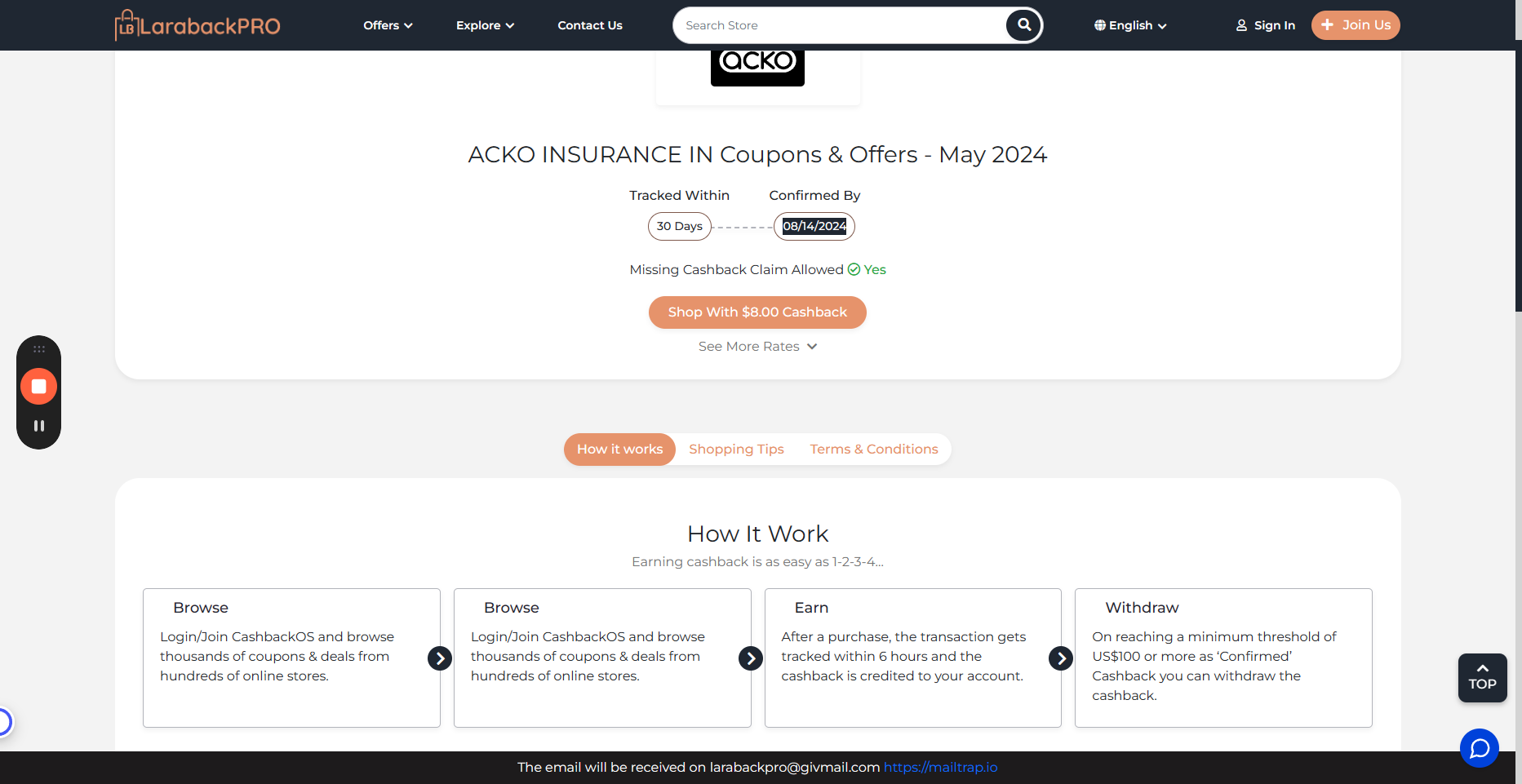Click the Sign In user icon

point(1241,25)
